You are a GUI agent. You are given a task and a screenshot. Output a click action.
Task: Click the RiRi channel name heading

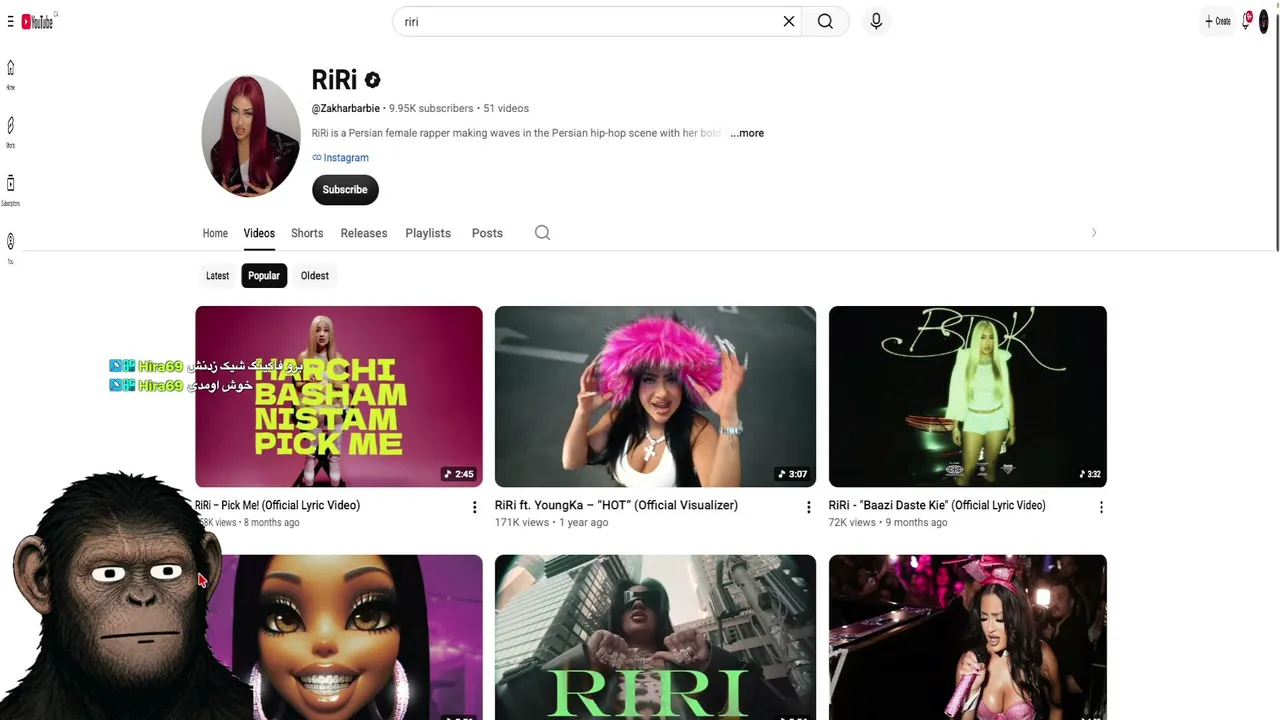point(334,80)
